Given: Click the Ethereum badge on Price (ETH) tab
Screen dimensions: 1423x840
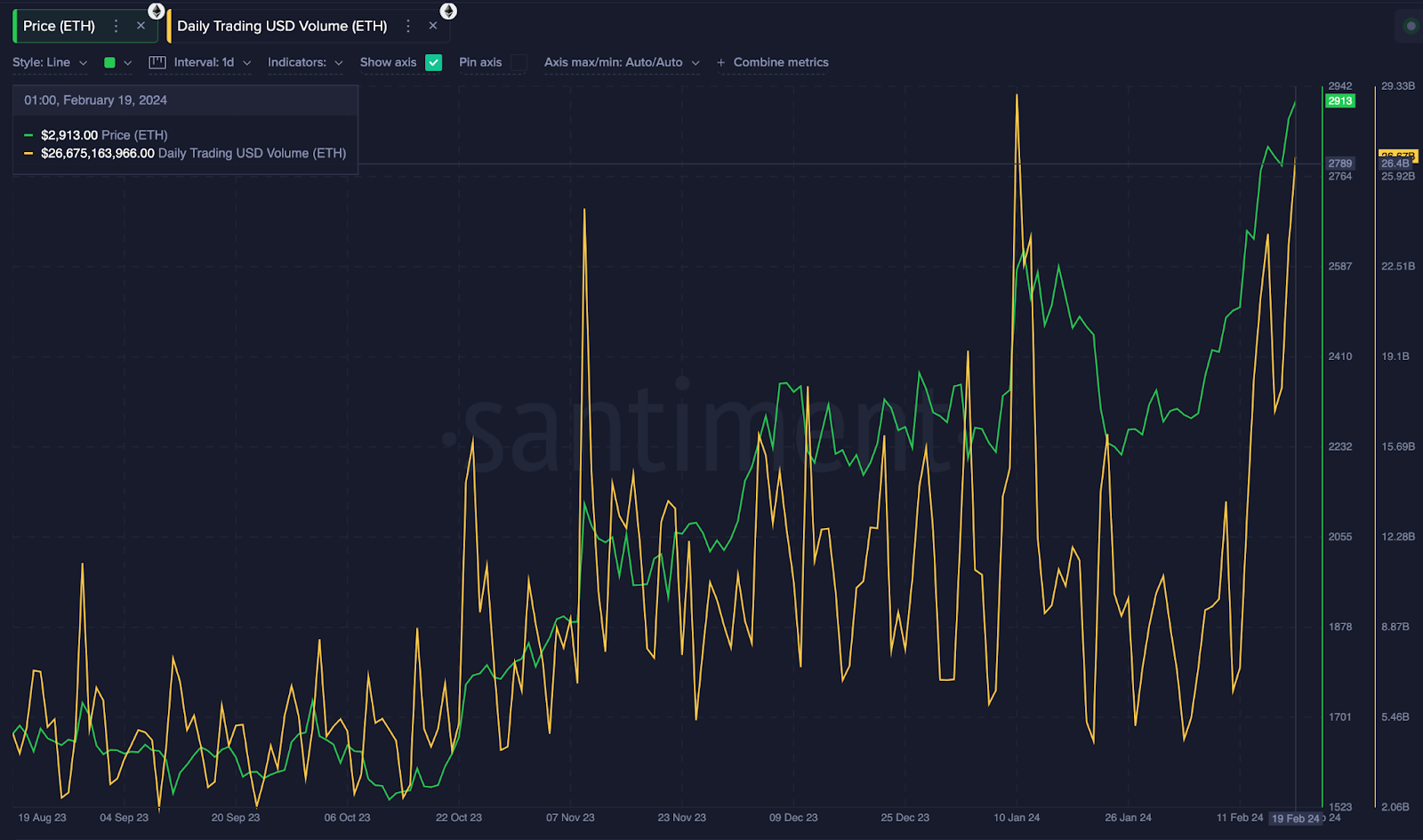Looking at the screenshot, I should tap(157, 11).
